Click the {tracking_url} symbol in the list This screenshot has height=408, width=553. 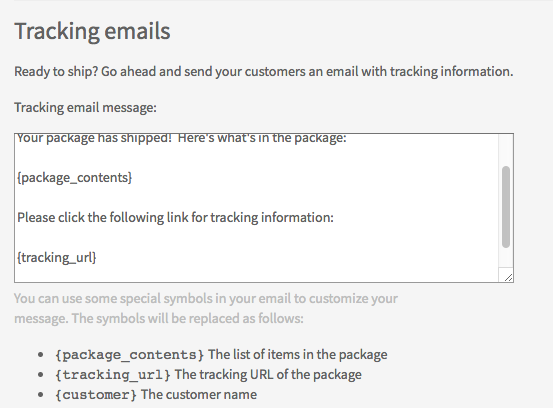pyautogui.click(x=113, y=375)
